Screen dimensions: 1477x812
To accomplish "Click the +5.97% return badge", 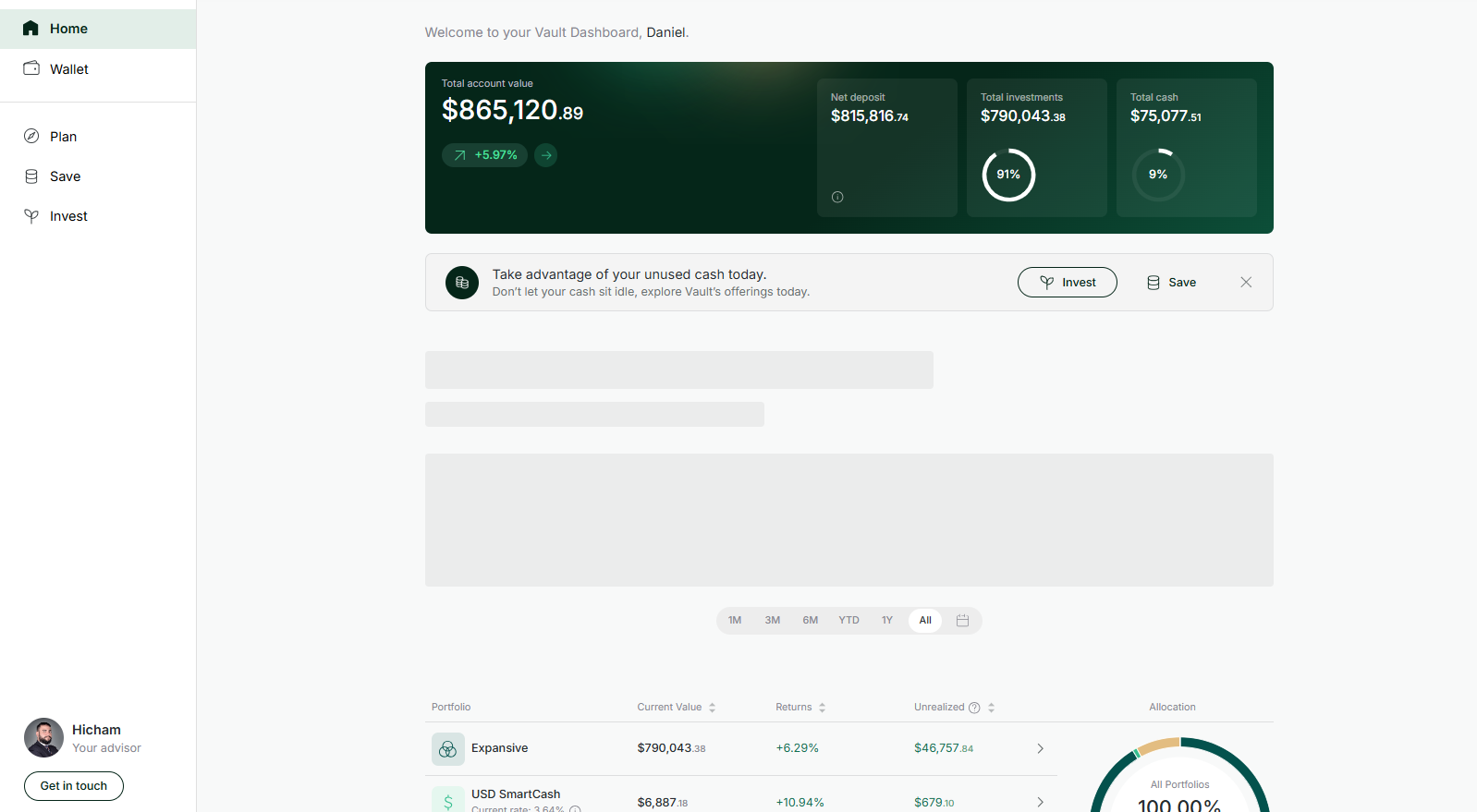I will point(484,155).
